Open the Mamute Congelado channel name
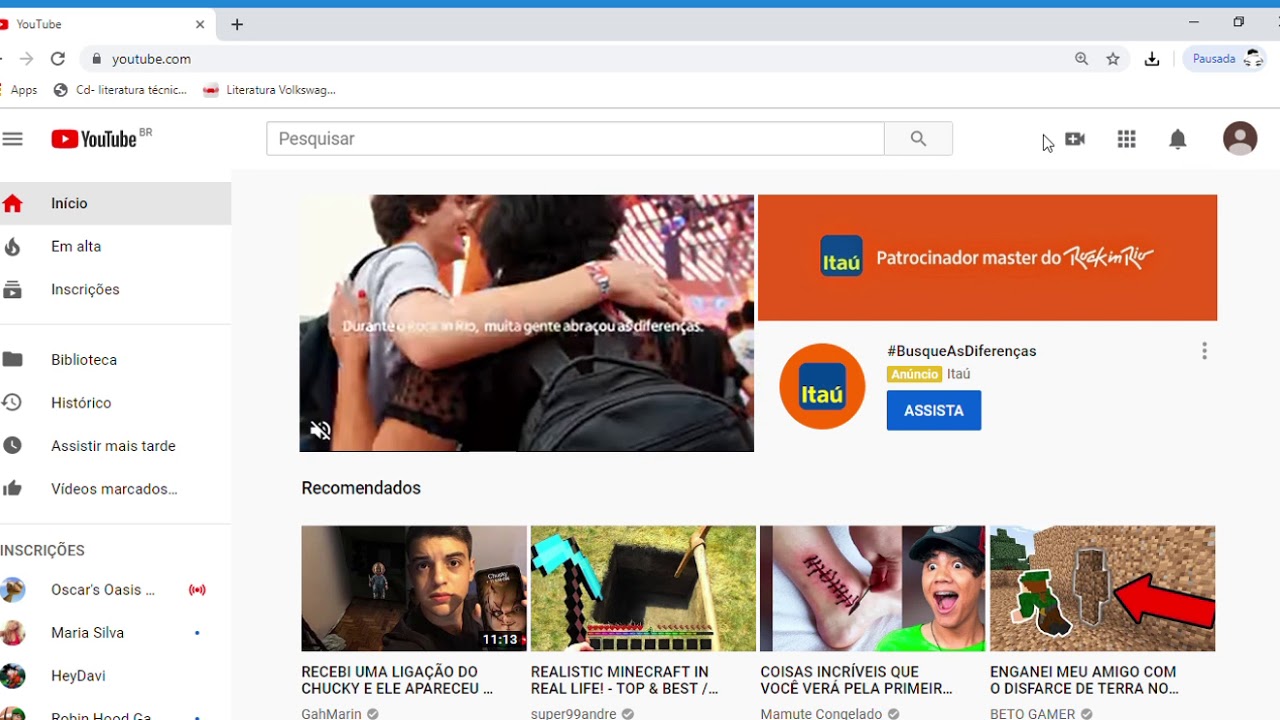The width and height of the screenshot is (1280, 720). coord(821,713)
